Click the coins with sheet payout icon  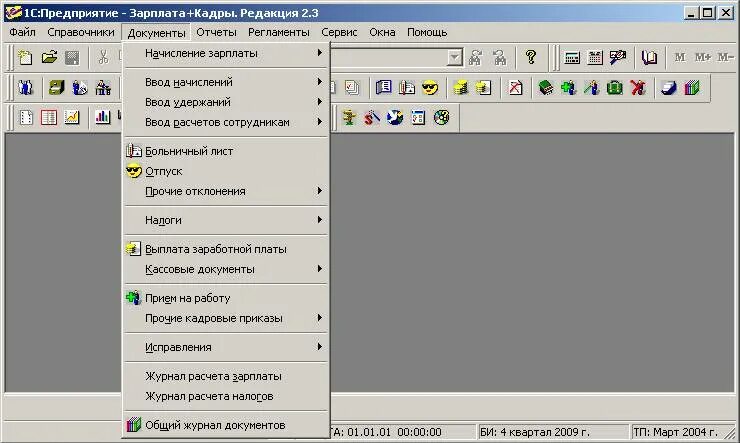click(484, 88)
